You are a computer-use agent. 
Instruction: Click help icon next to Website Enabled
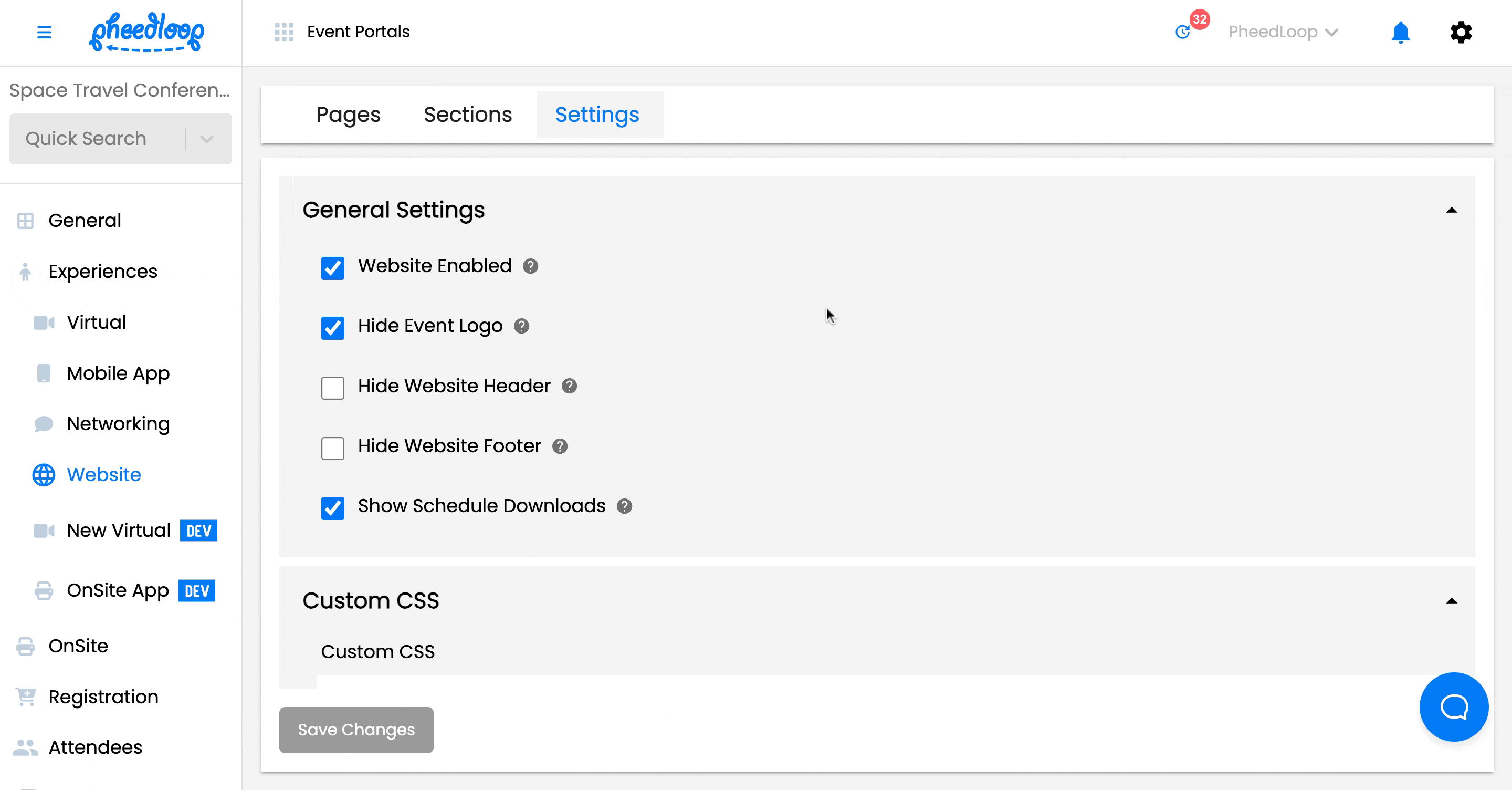pyautogui.click(x=531, y=266)
